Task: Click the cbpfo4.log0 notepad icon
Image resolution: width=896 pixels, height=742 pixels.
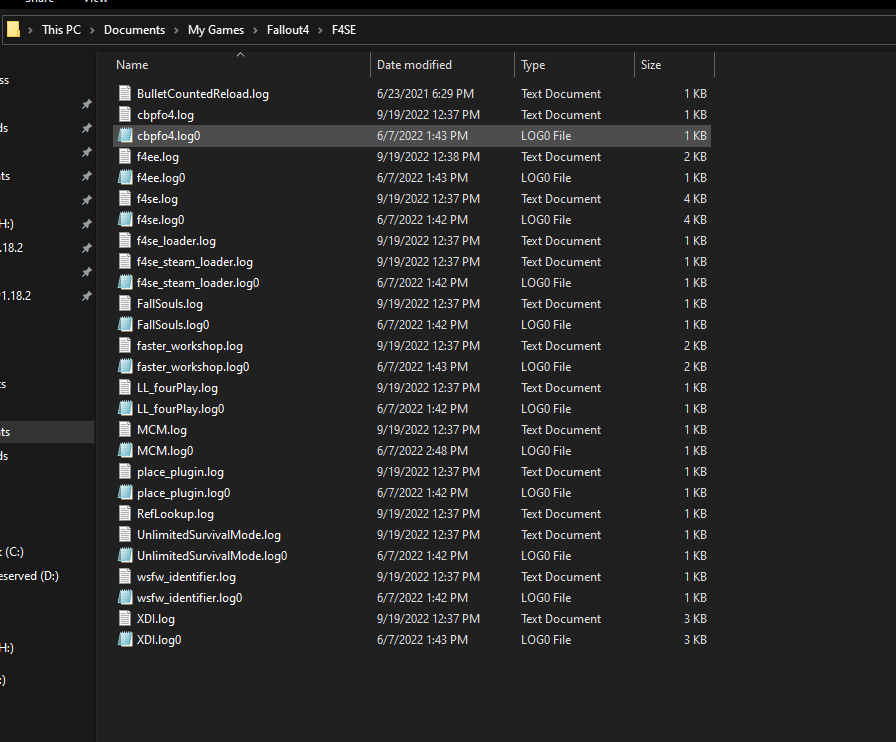Action: tap(125, 135)
